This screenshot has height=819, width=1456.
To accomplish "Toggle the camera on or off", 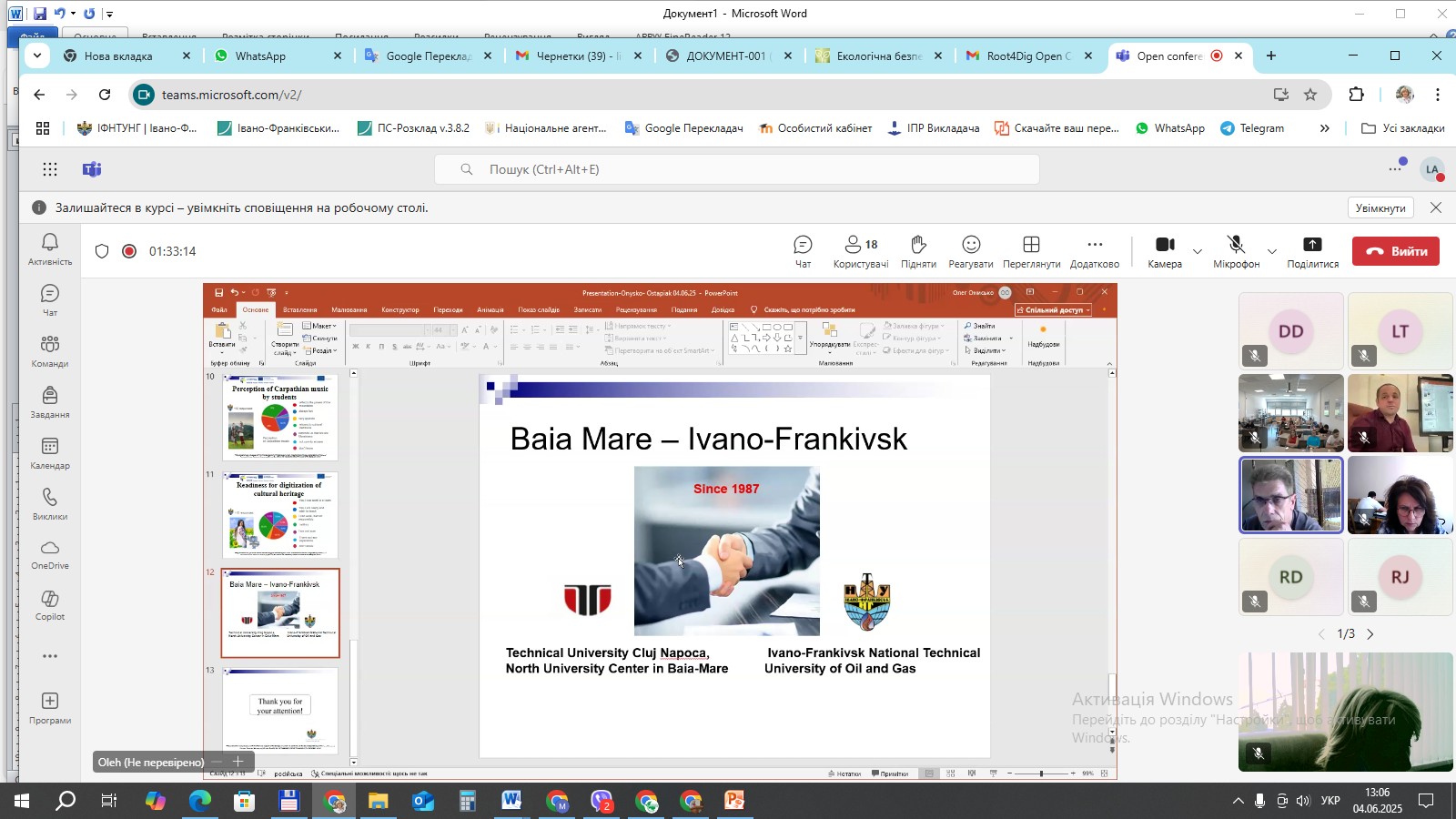I will point(1165,251).
